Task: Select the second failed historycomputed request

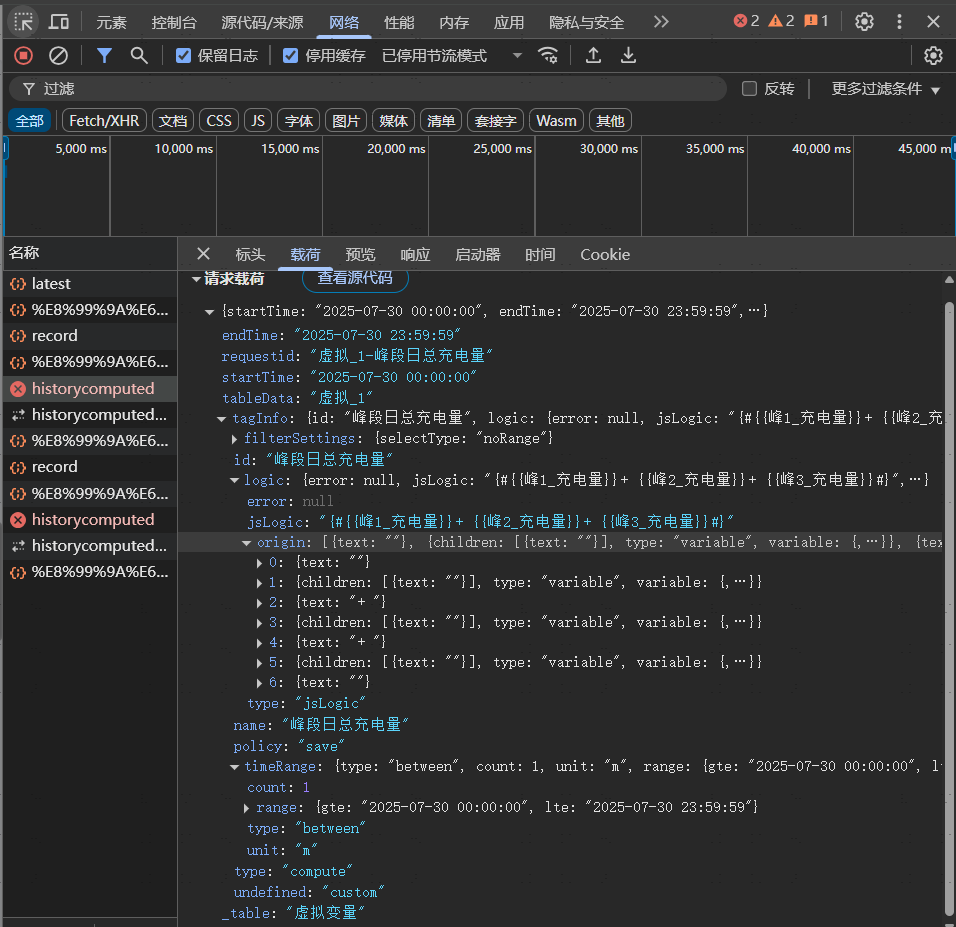Action: pos(90,520)
